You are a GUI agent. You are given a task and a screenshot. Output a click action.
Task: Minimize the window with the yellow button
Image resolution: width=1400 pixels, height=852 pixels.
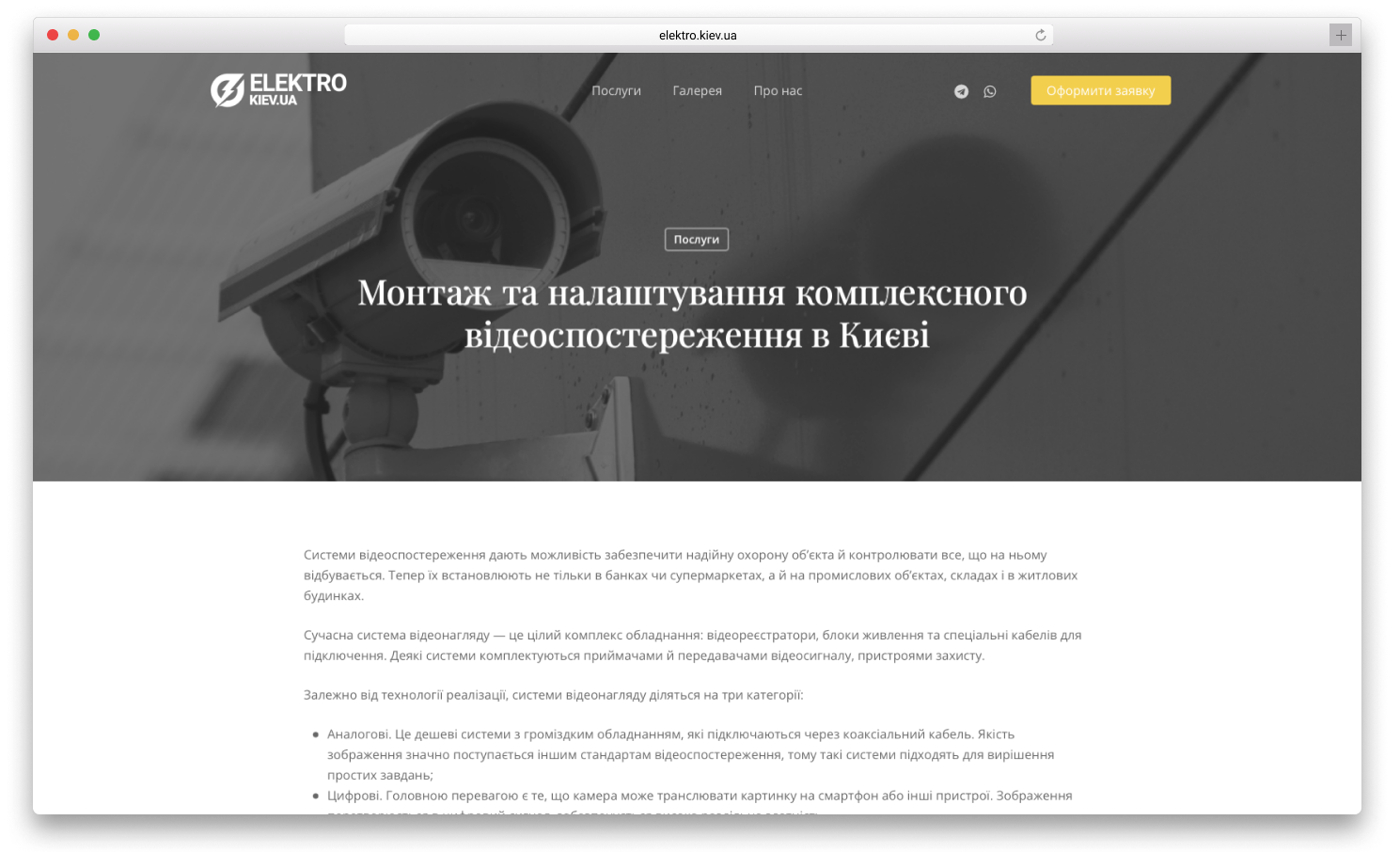73,35
